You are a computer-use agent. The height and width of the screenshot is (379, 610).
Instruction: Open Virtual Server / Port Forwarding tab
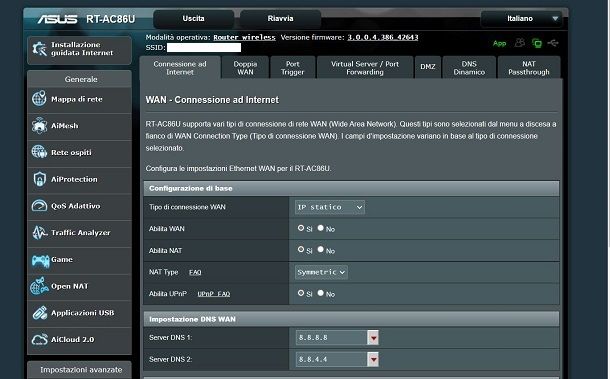365,68
